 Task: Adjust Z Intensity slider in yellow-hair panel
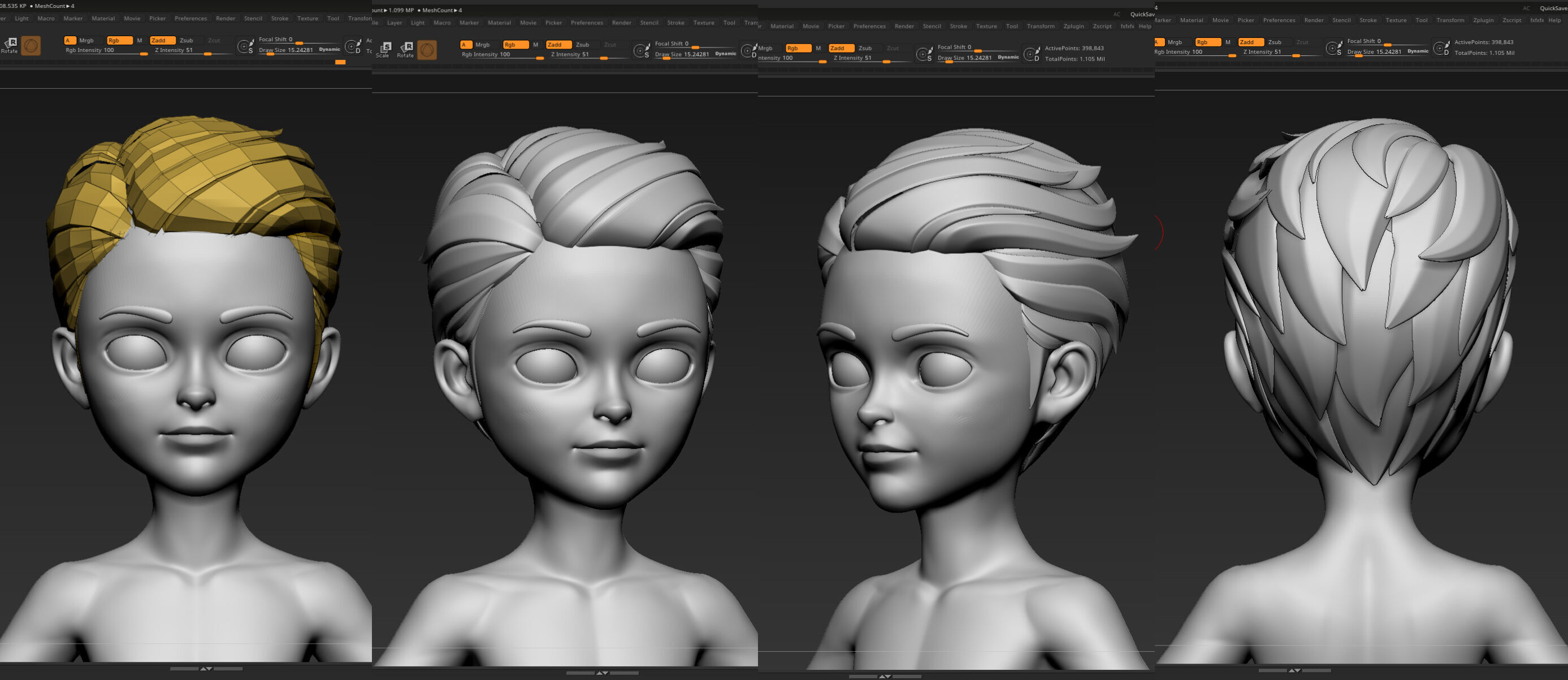tap(193, 50)
